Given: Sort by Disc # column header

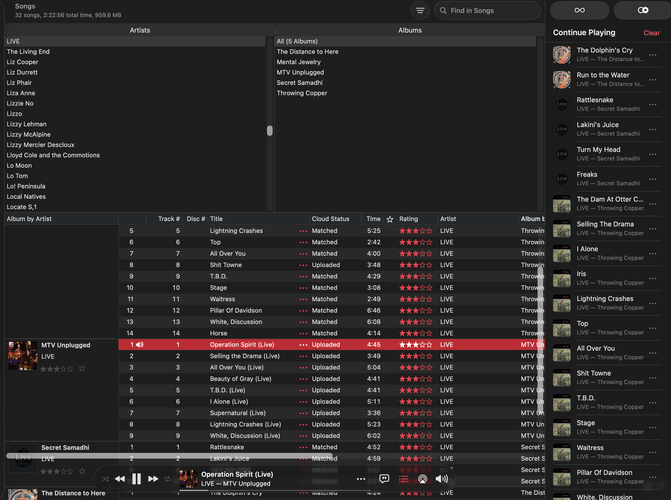Looking at the screenshot, I should [x=195, y=219].
